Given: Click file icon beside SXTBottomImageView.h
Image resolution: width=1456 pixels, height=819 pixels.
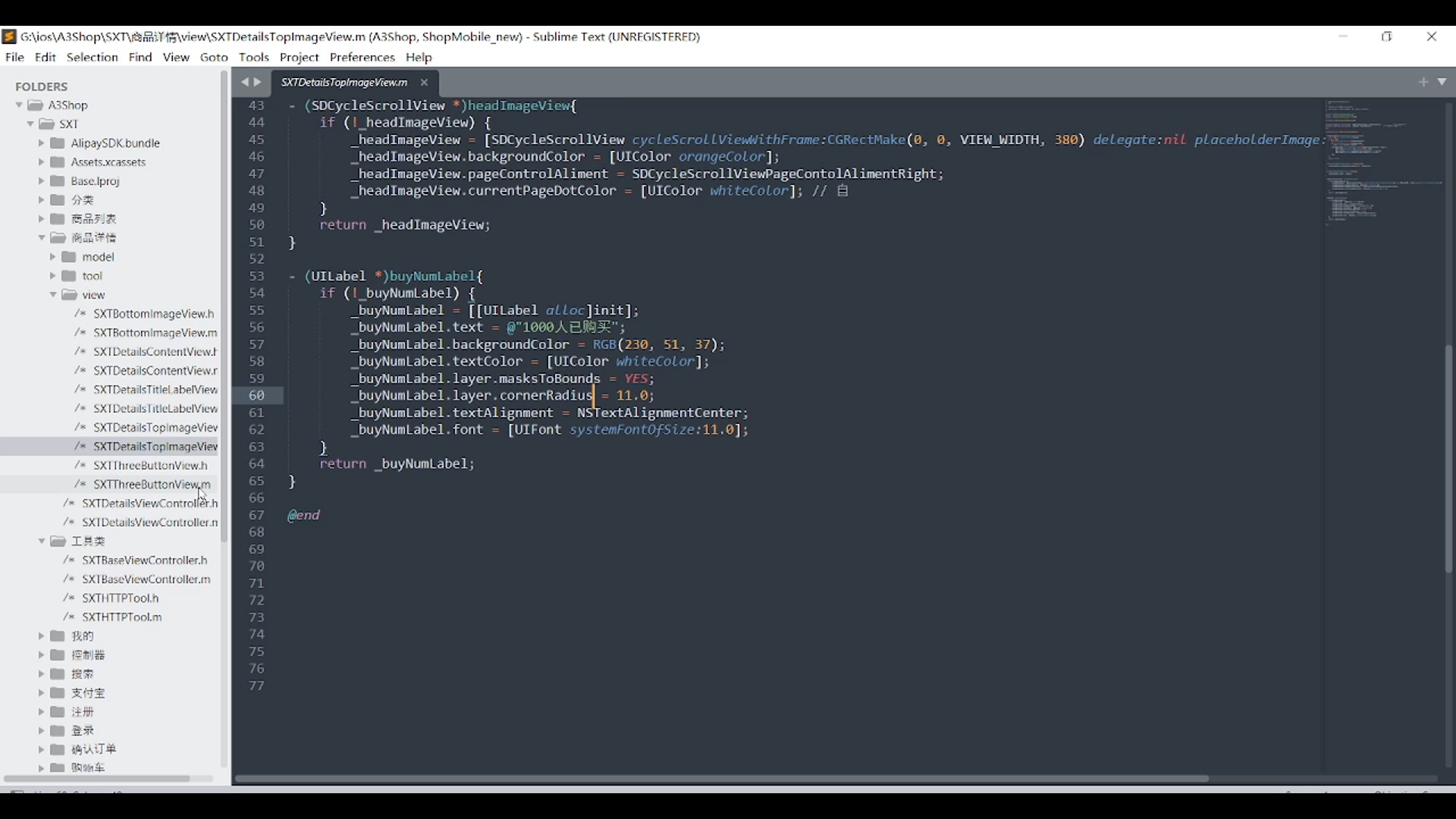Looking at the screenshot, I should [x=80, y=313].
